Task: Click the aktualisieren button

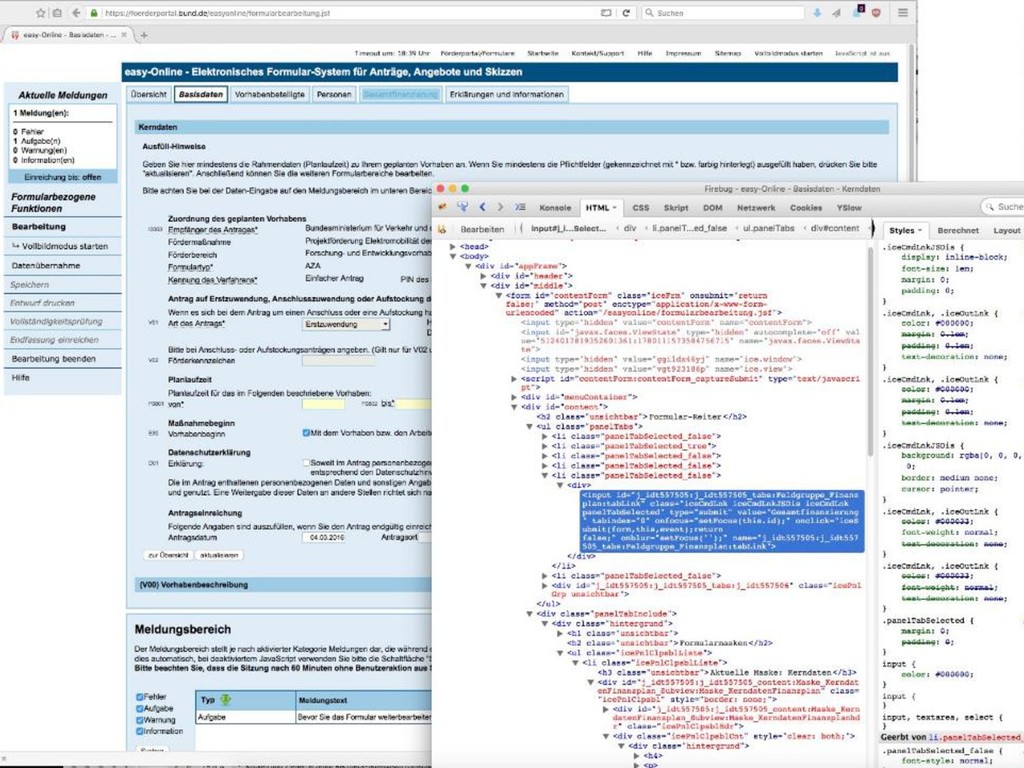Action: pyautogui.click(x=217, y=554)
